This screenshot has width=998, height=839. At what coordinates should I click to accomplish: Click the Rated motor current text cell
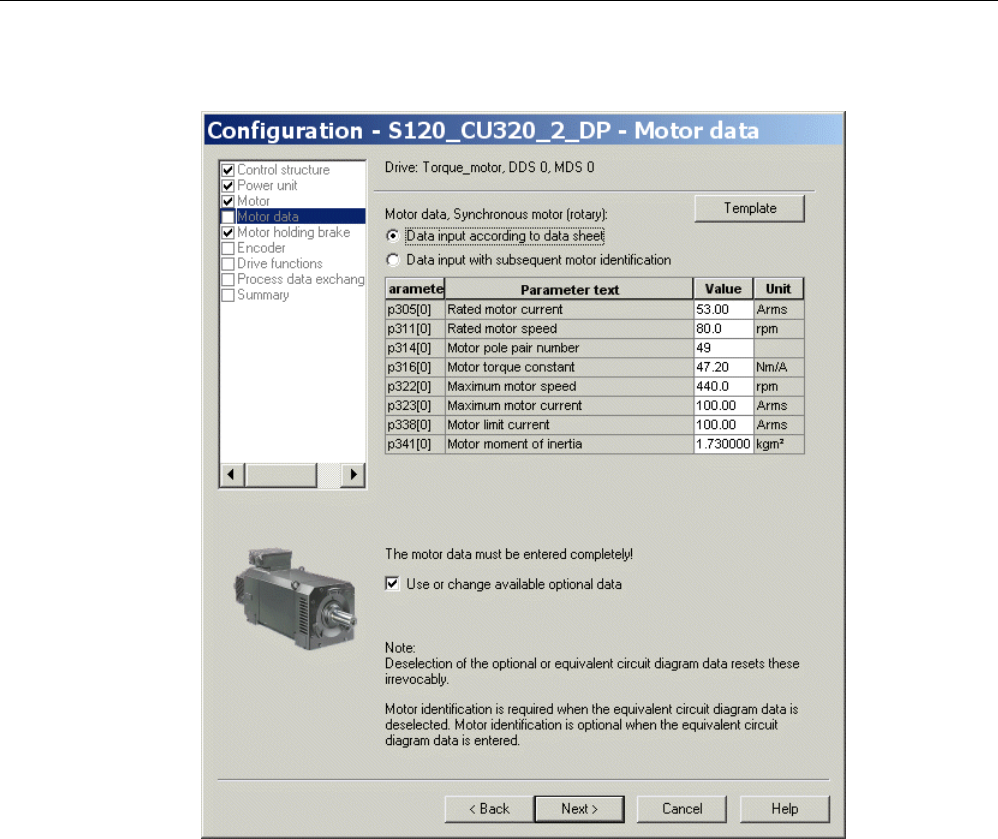tap(569, 310)
